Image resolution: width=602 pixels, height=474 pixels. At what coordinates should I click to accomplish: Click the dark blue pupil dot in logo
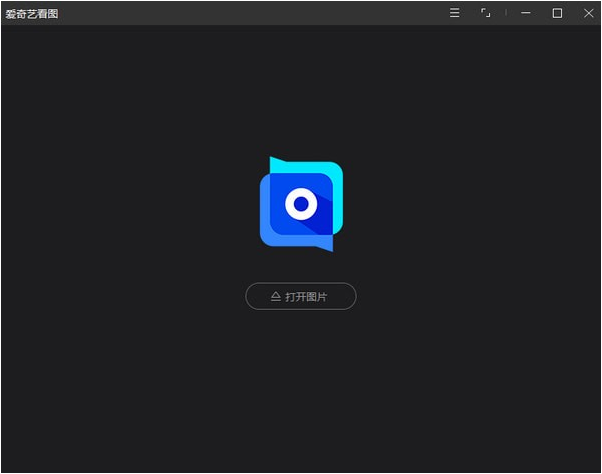tap(301, 205)
